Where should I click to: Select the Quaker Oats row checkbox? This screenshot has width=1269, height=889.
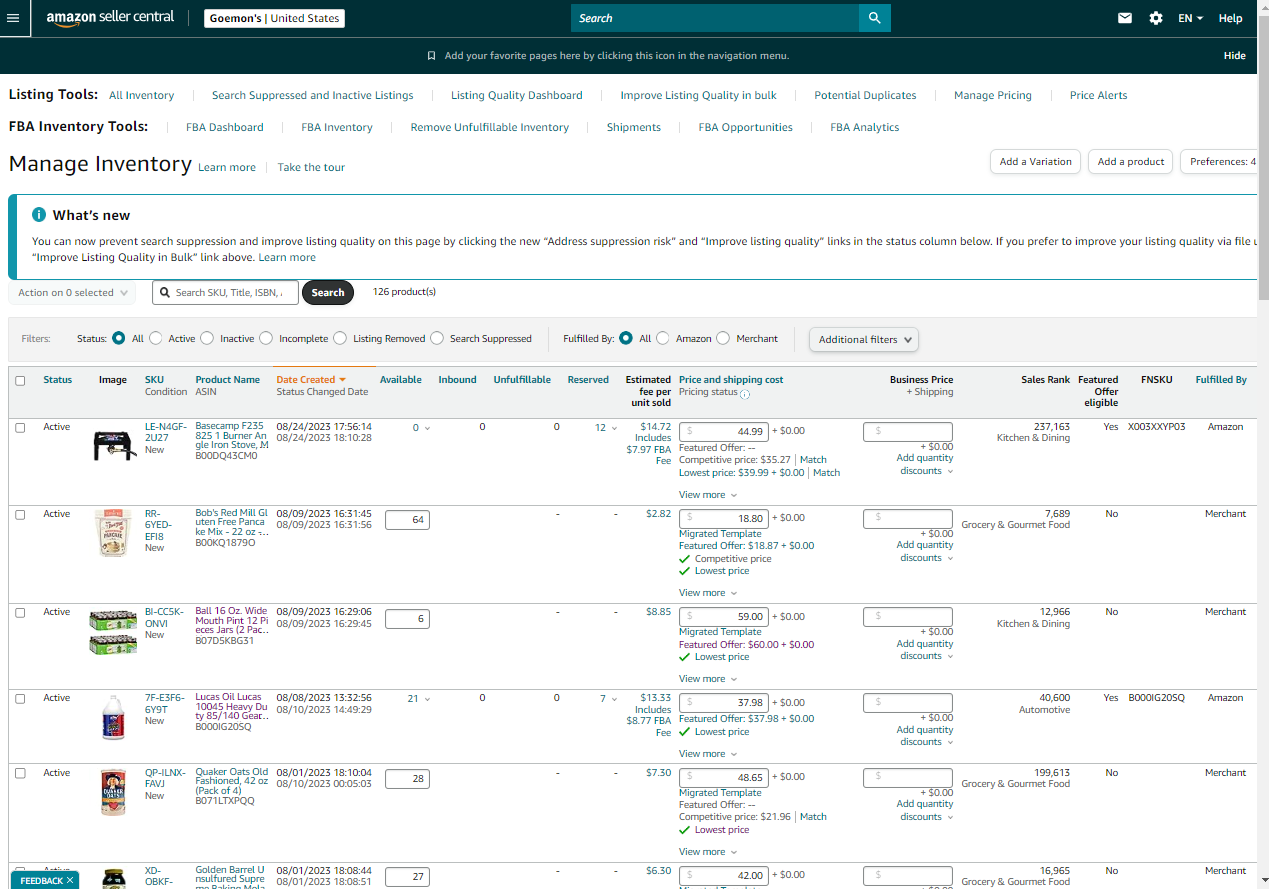20,773
